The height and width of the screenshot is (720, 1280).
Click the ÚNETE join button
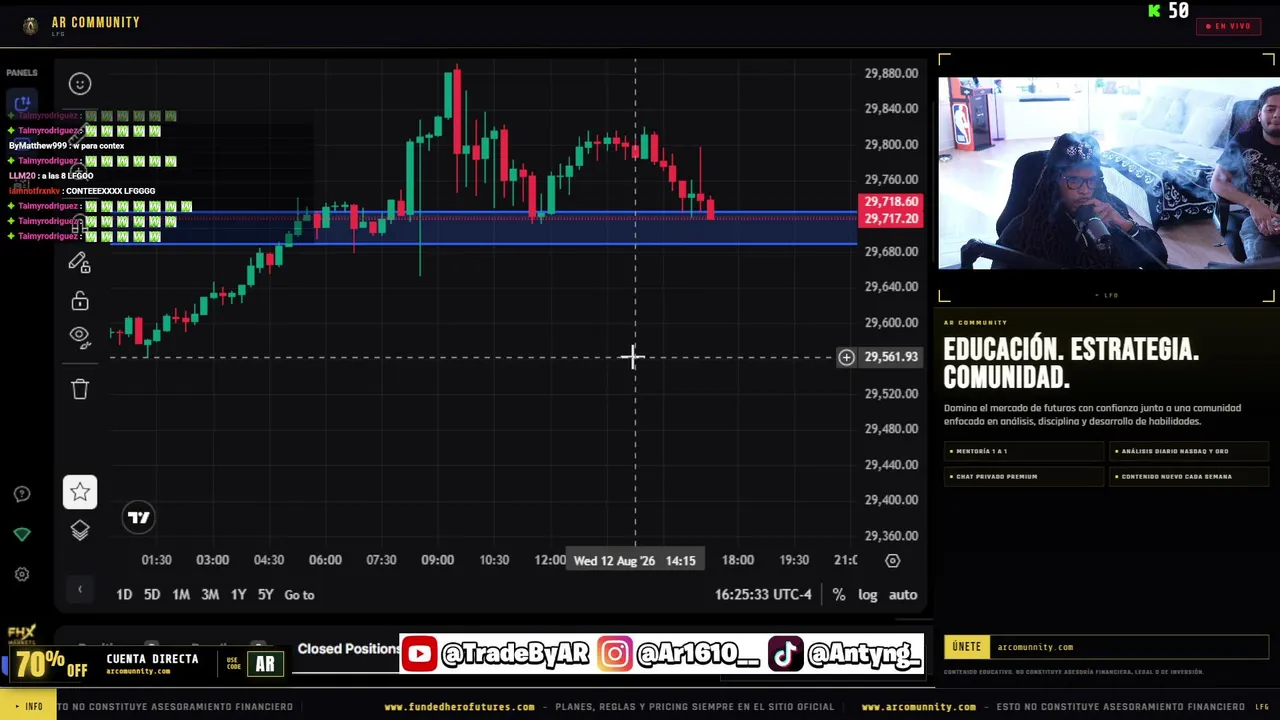pyautogui.click(x=966, y=647)
